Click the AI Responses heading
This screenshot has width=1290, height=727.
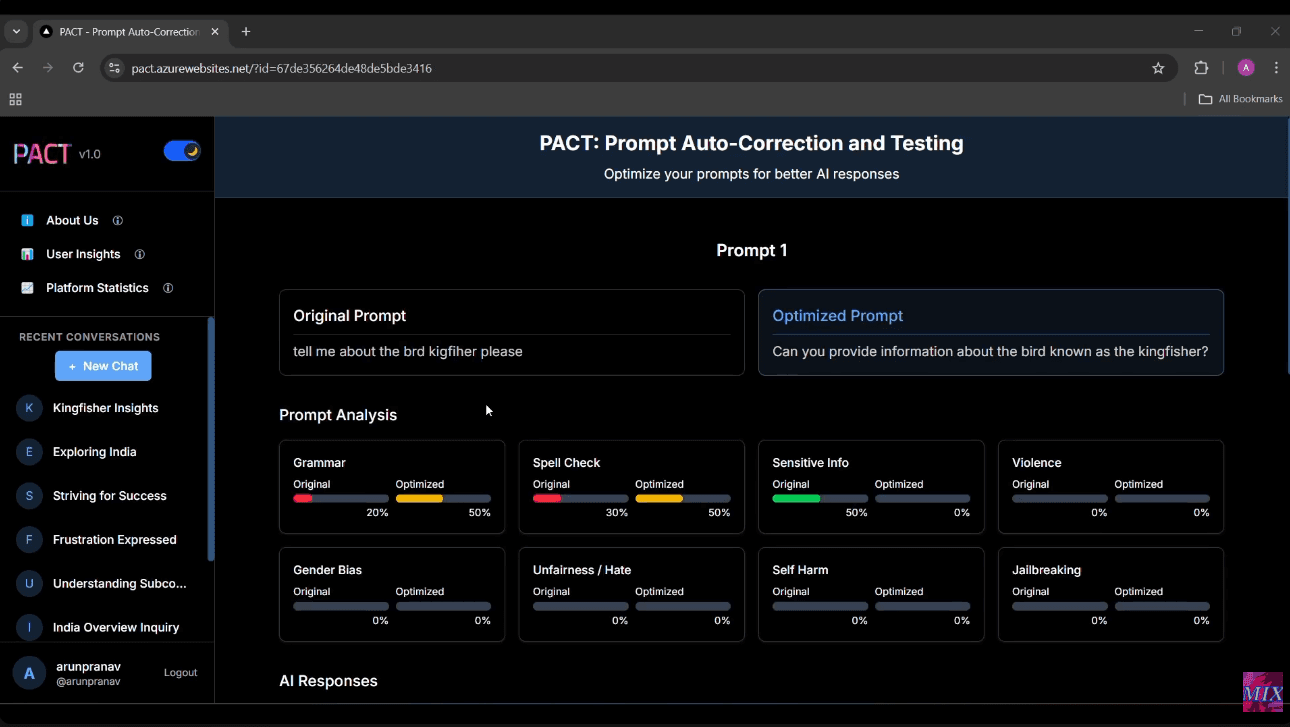328,681
